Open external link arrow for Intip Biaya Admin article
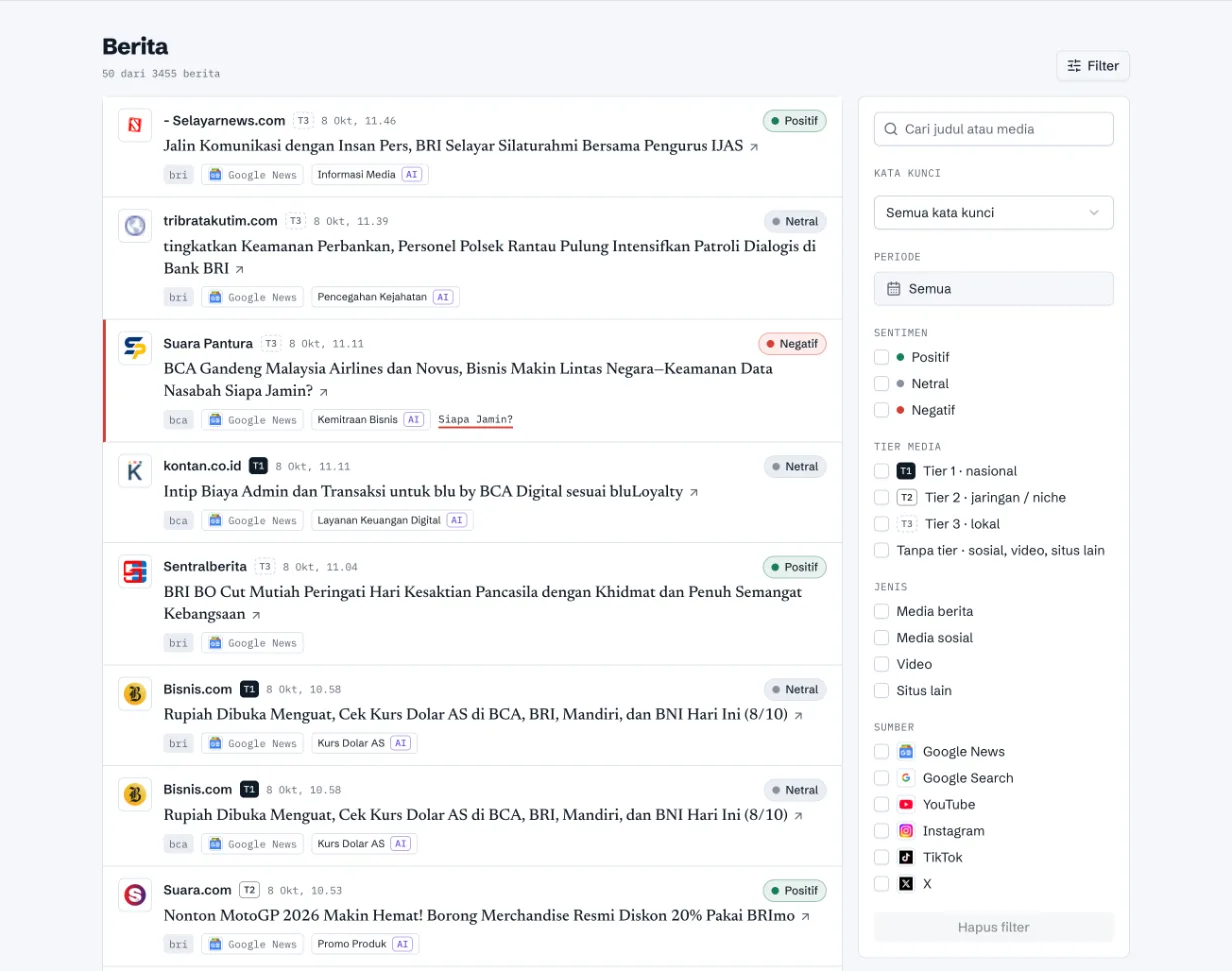The height and width of the screenshot is (971, 1232). [694, 493]
